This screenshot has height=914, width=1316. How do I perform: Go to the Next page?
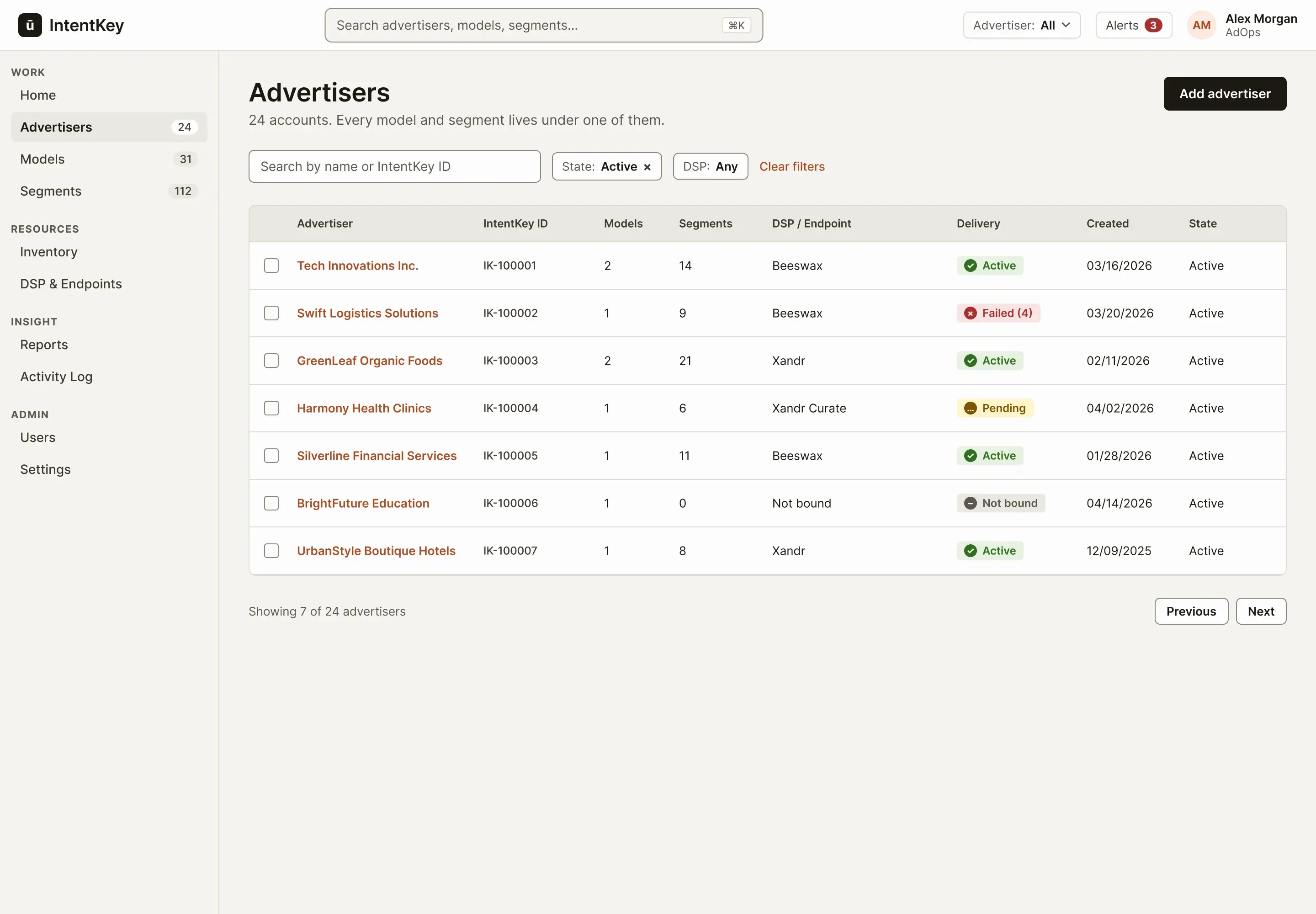(x=1260, y=611)
